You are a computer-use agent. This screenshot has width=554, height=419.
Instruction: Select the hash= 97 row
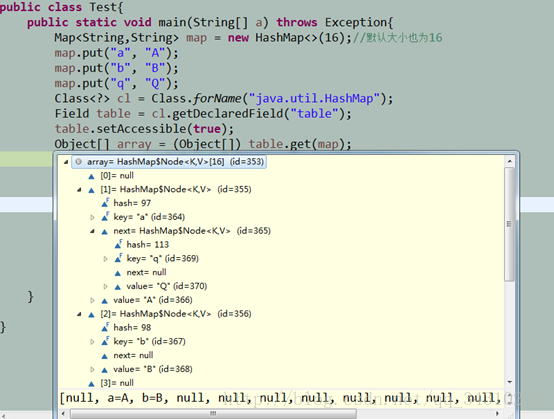(x=132, y=203)
